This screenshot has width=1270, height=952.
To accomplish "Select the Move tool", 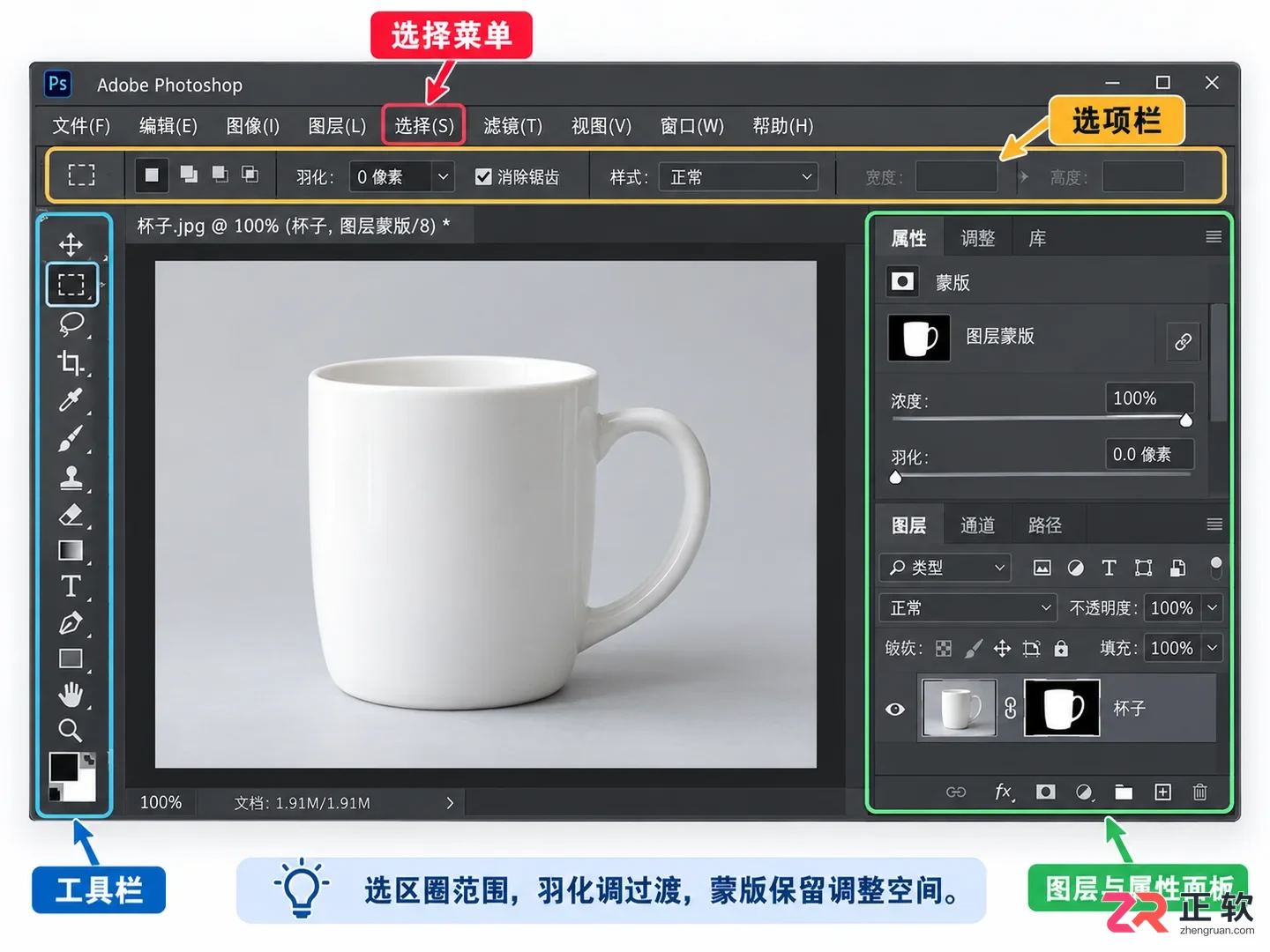I will pyautogui.click(x=71, y=244).
